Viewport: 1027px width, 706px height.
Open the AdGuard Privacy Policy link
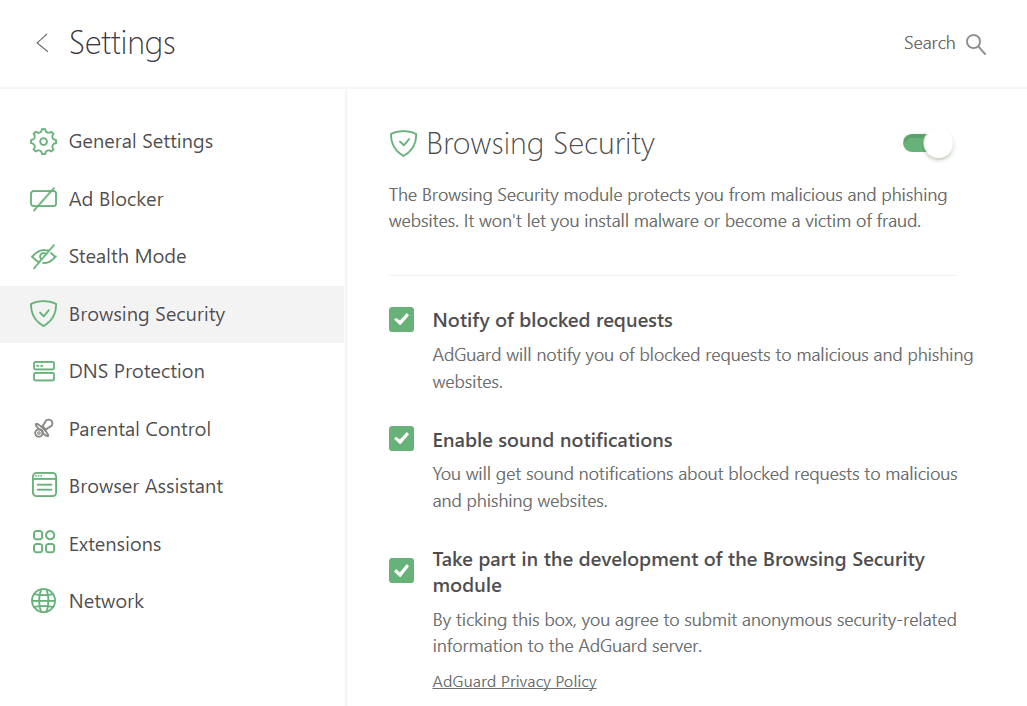click(x=514, y=682)
